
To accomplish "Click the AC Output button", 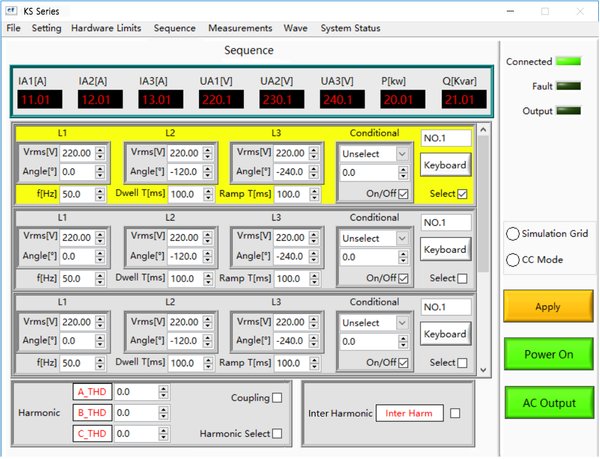I will (548, 402).
